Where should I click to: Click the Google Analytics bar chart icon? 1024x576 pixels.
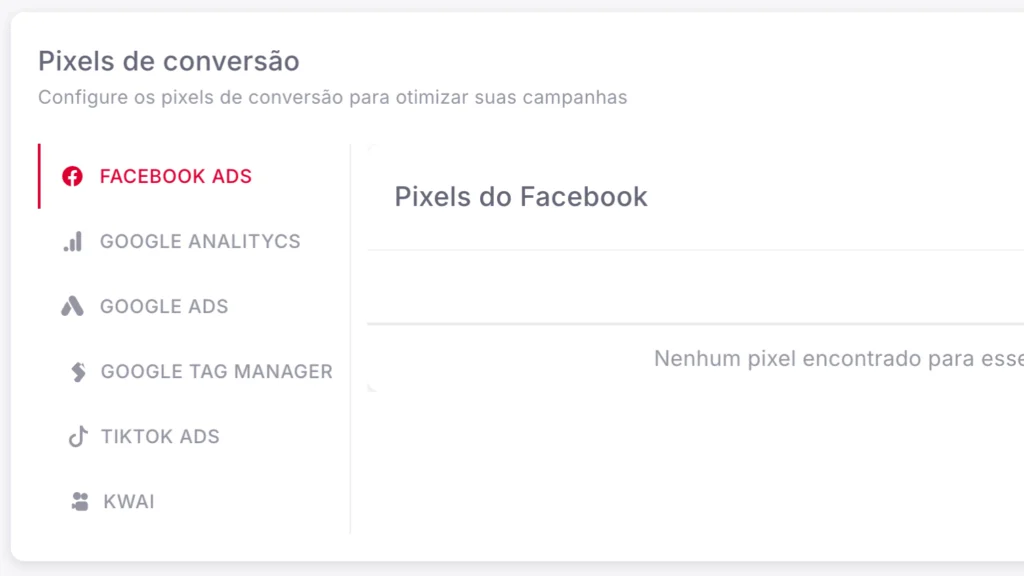tap(72, 242)
